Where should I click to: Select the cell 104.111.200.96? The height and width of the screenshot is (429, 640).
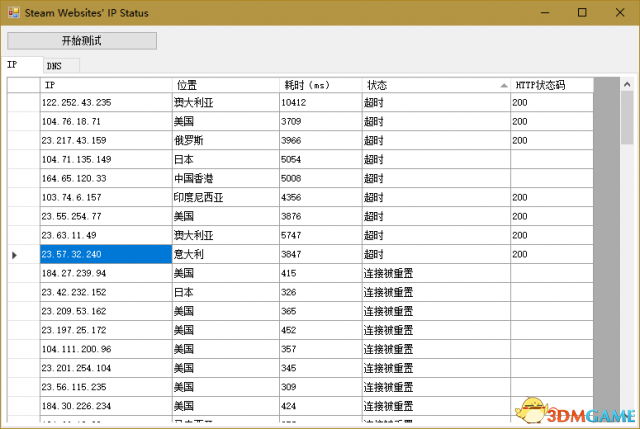coord(106,349)
